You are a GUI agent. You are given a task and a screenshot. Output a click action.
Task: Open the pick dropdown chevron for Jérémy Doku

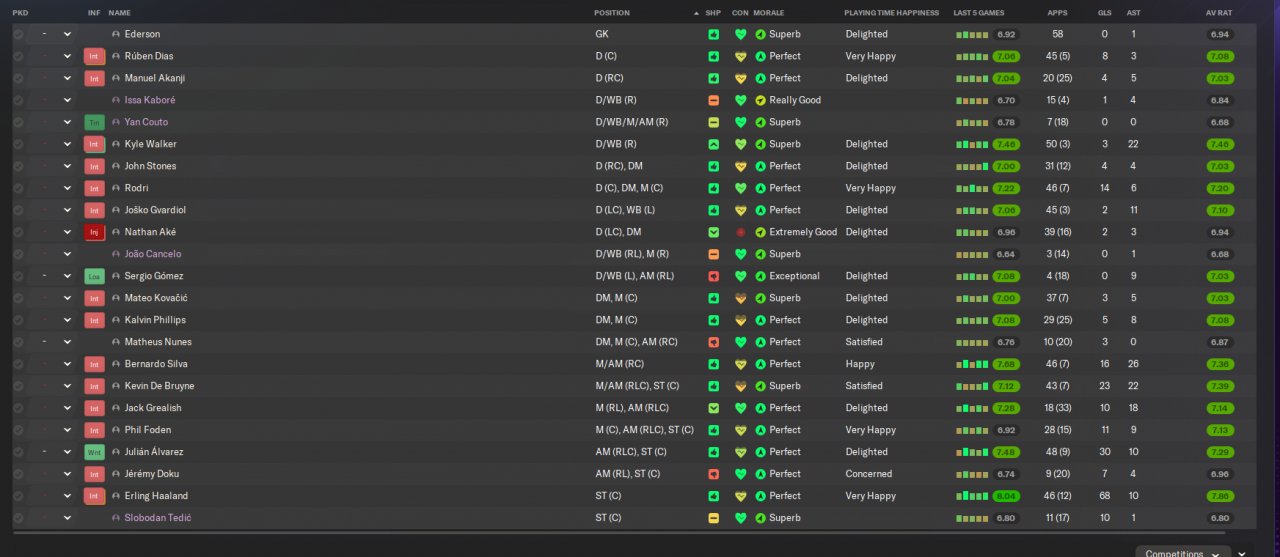(x=68, y=474)
